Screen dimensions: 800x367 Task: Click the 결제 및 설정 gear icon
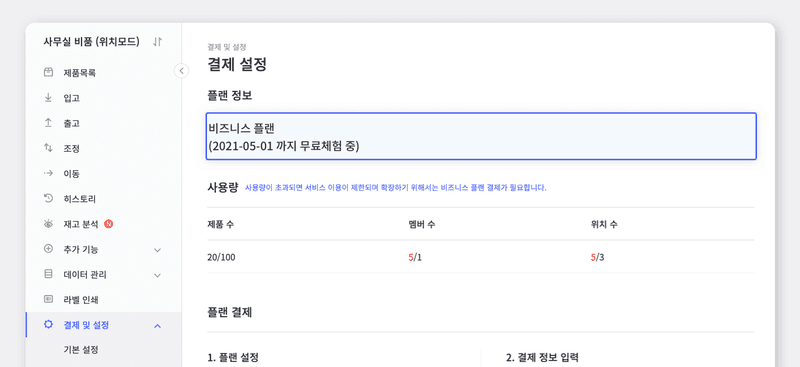coord(48,325)
